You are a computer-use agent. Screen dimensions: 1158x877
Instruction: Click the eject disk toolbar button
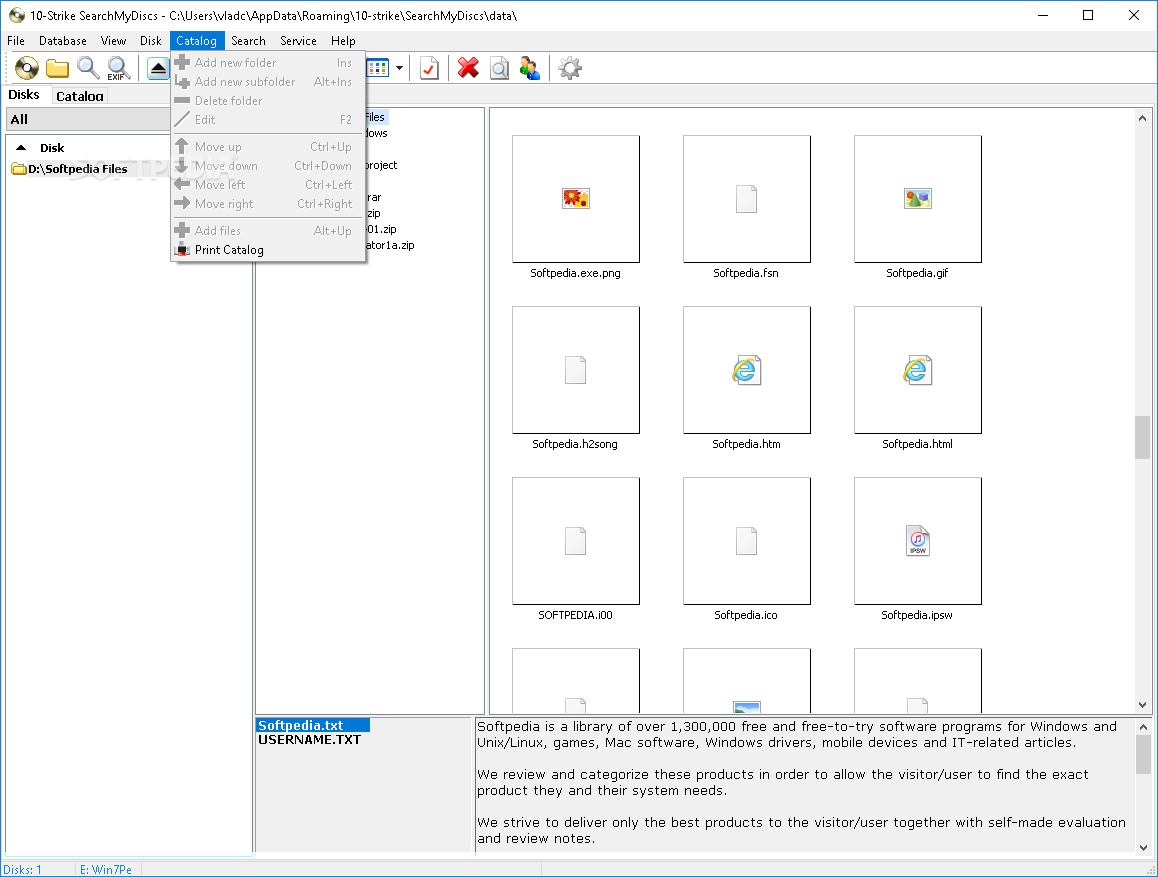click(x=158, y=69)
